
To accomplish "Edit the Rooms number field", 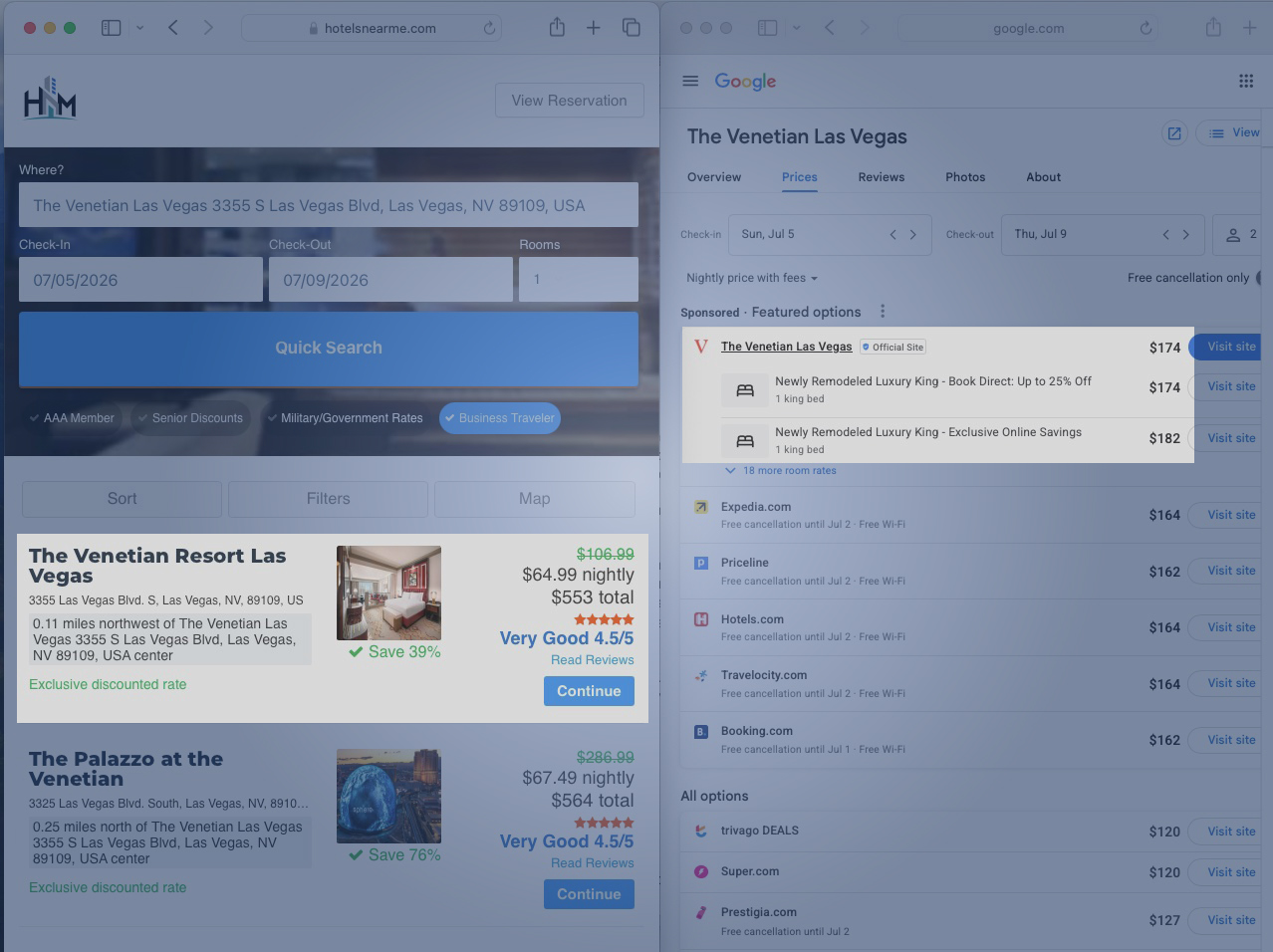I will [x=579, y=280].
